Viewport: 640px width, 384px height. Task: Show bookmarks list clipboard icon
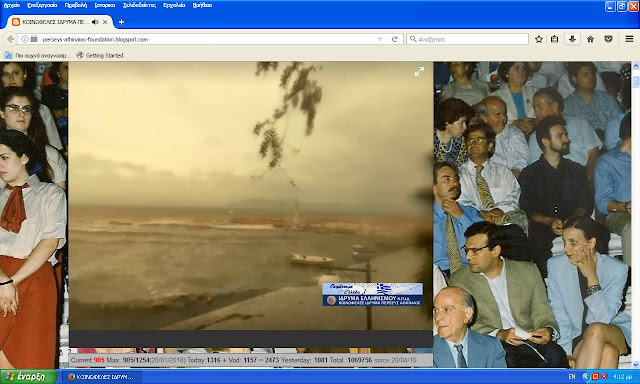click(554, 39)
